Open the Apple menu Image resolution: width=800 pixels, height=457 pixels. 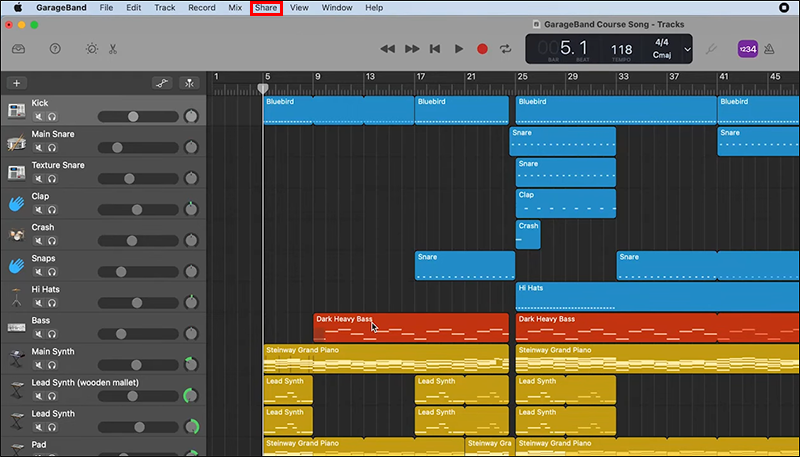(x=18, y=8)
